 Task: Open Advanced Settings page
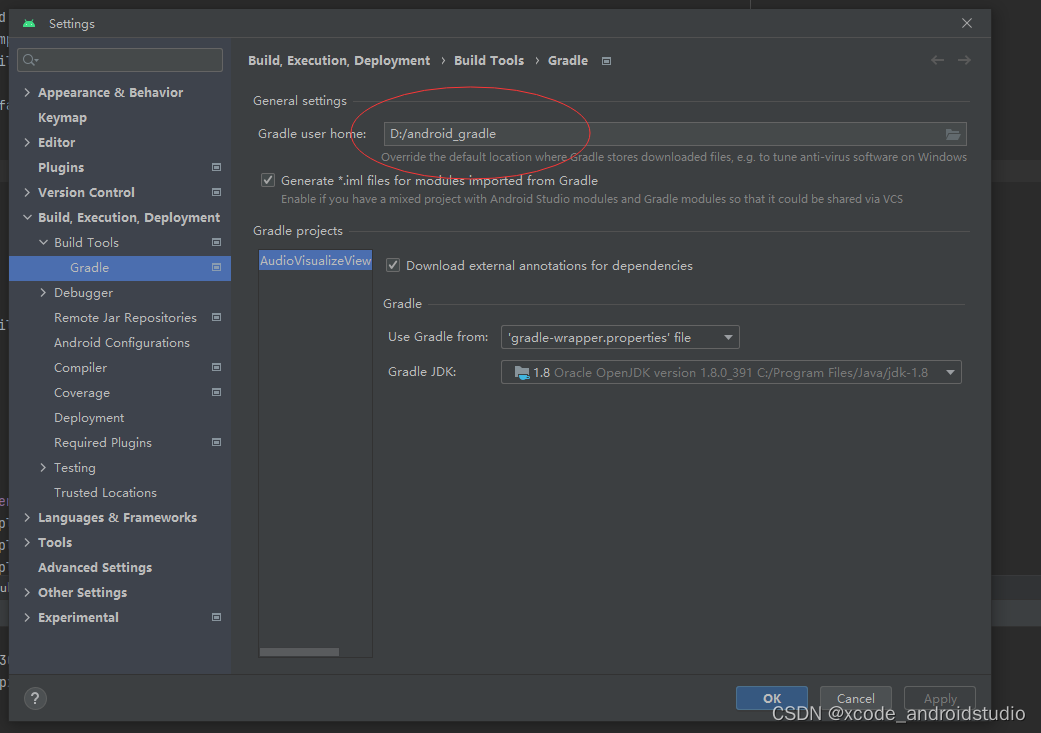[95, 568]
